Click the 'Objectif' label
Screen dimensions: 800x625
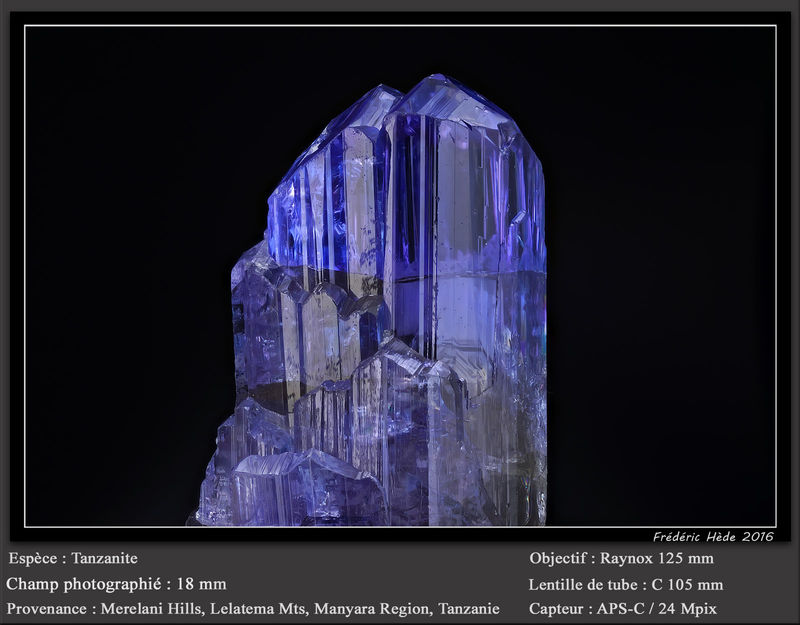(x=558, y=559)
